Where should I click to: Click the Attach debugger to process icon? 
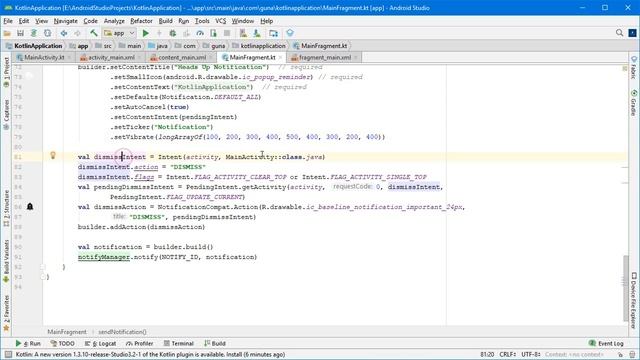[213, 33]
